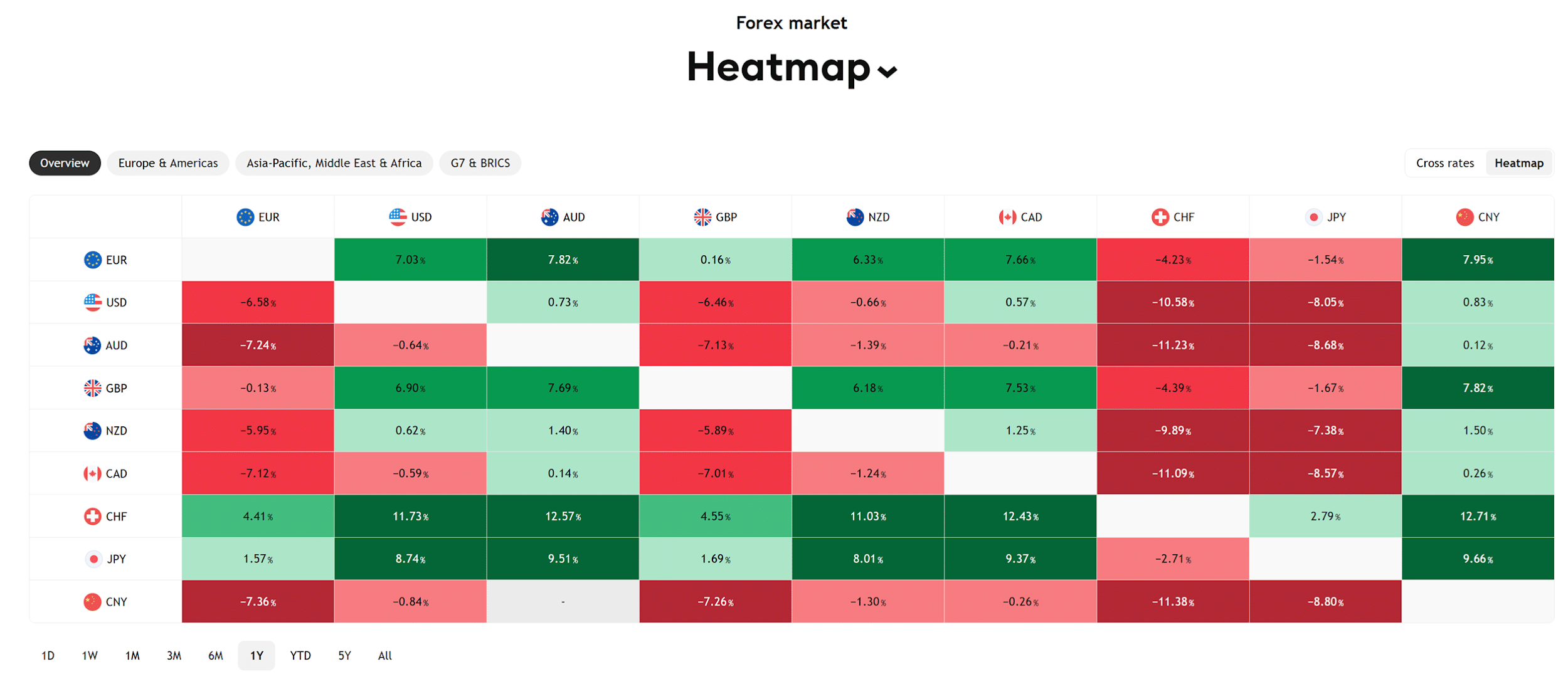Screen dimensions: 1568x674
Task: Select the Heatmap view toggle
Action: click(1518, 163)
